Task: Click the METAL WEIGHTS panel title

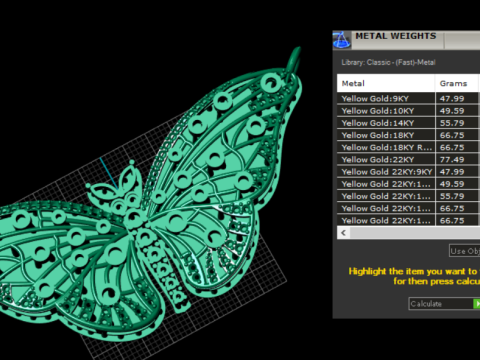Action: 396,36
